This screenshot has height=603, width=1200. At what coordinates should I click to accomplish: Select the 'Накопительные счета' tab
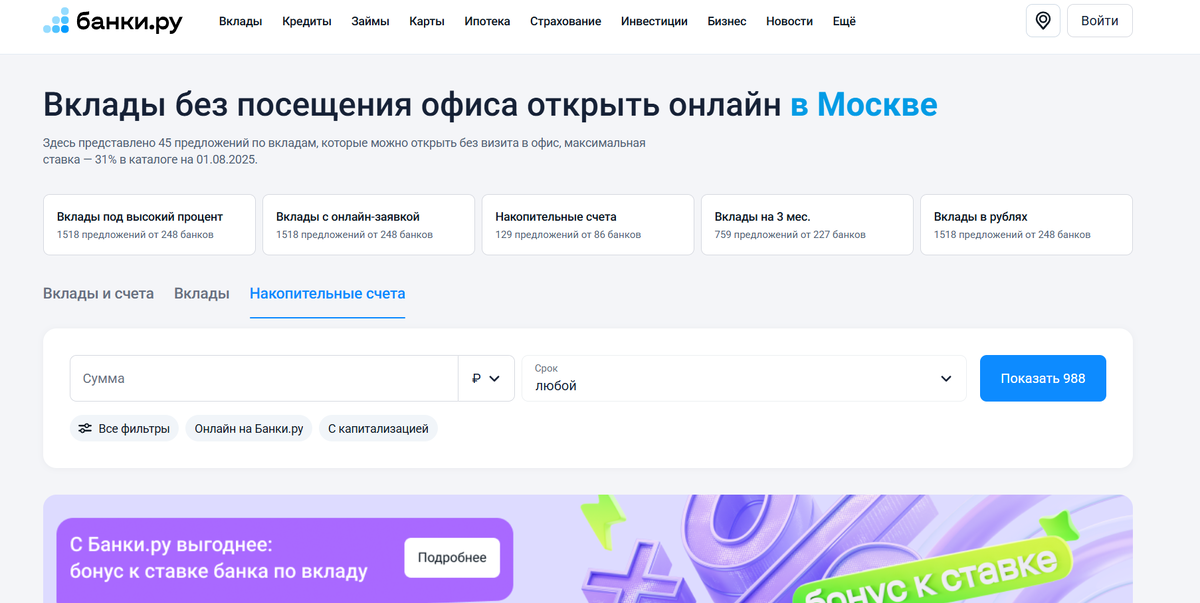[327, 293]
